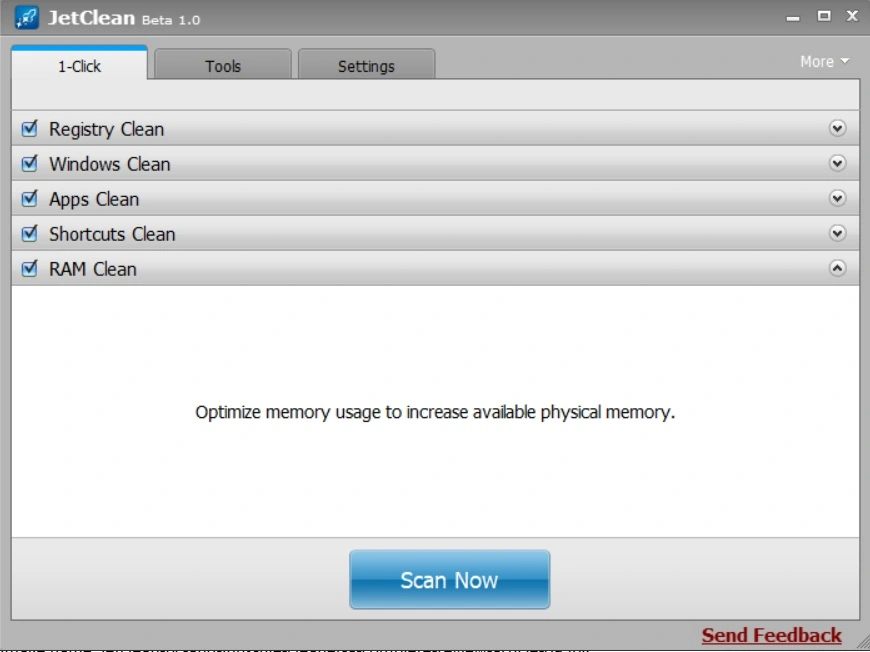Screen dimensions: 870x652
Task: Toggle the RAM Clean checkbox
Action: click(x=29, y=269)
